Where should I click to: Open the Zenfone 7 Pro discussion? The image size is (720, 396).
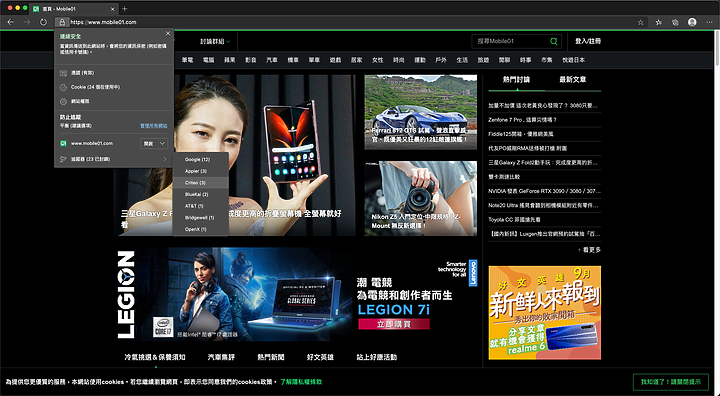[522, 120]
